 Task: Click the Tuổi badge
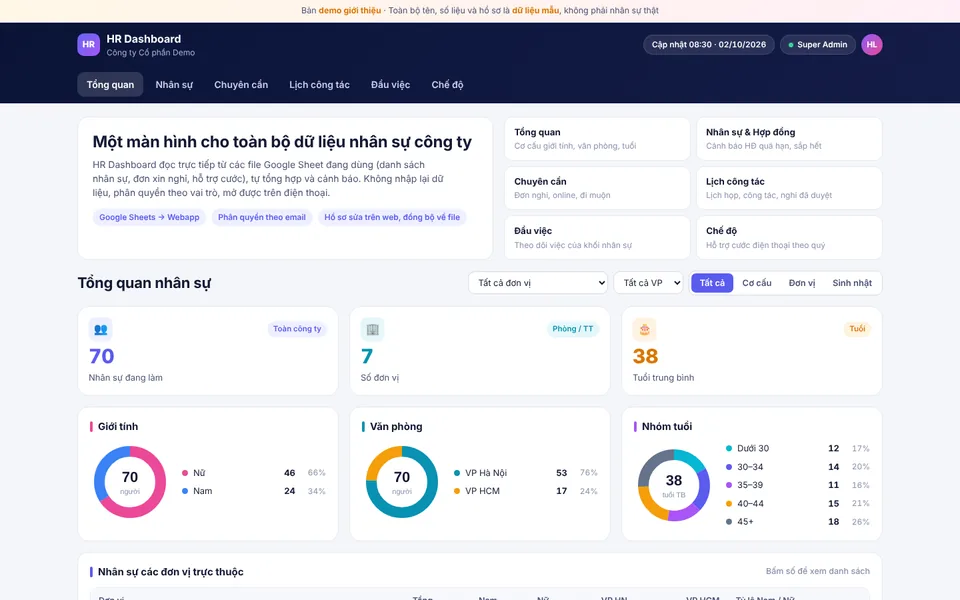857,329
